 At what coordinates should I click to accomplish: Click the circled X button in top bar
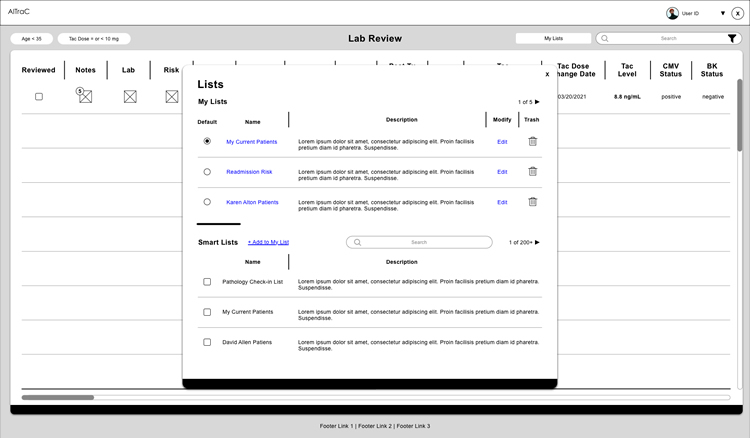tap(738, 13)
